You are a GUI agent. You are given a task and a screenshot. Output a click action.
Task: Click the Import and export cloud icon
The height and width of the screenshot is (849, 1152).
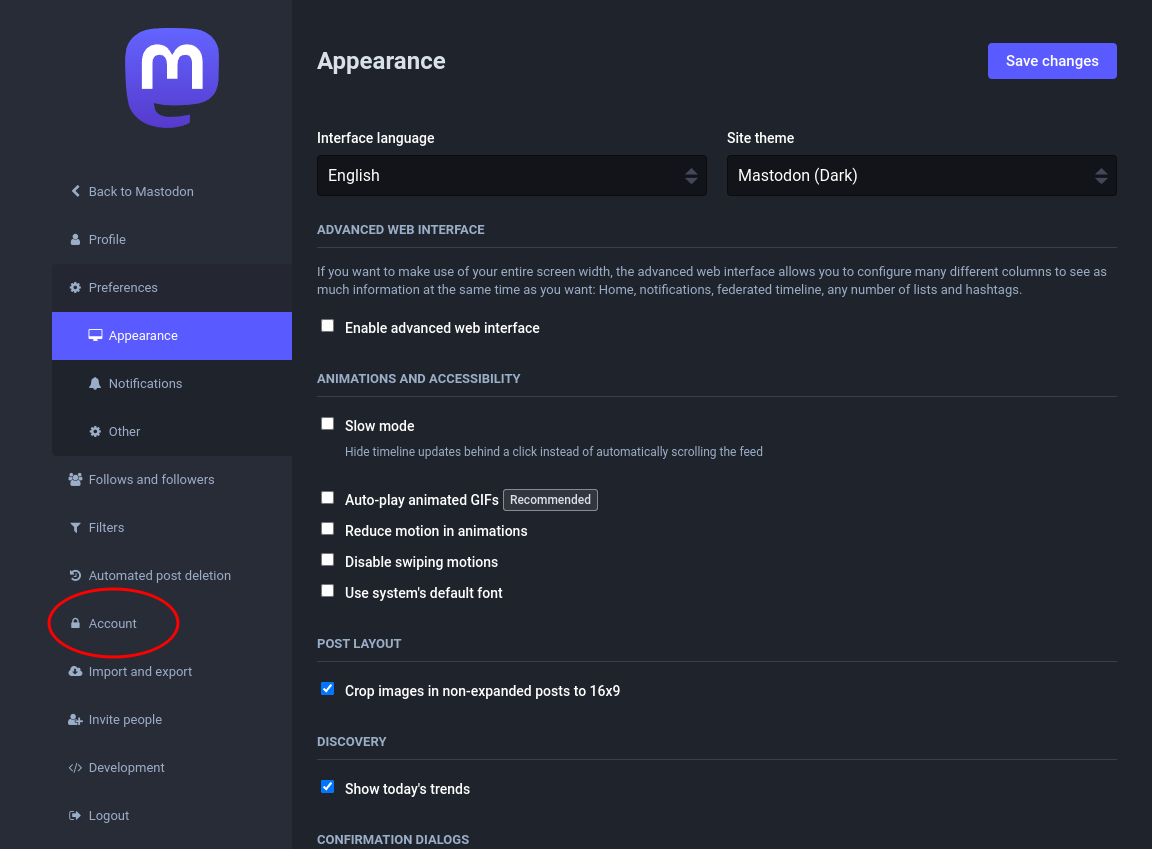tap(75, 671)
